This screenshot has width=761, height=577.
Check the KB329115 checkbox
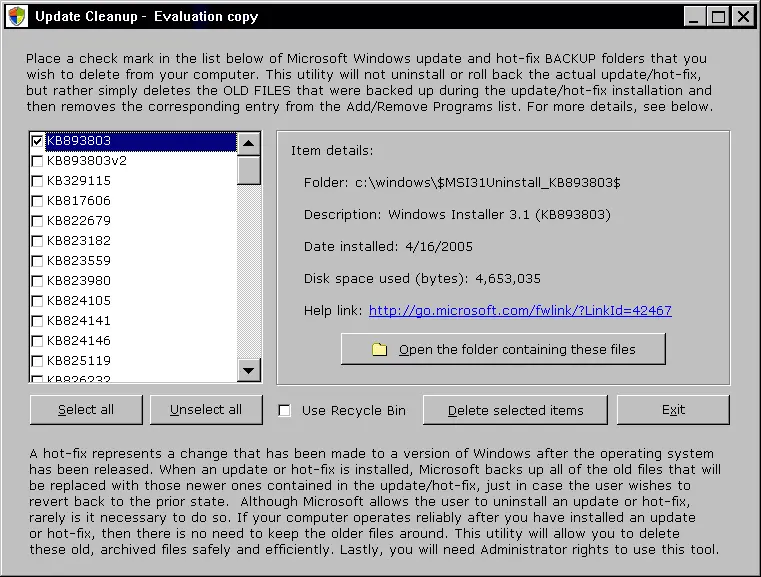37,181
